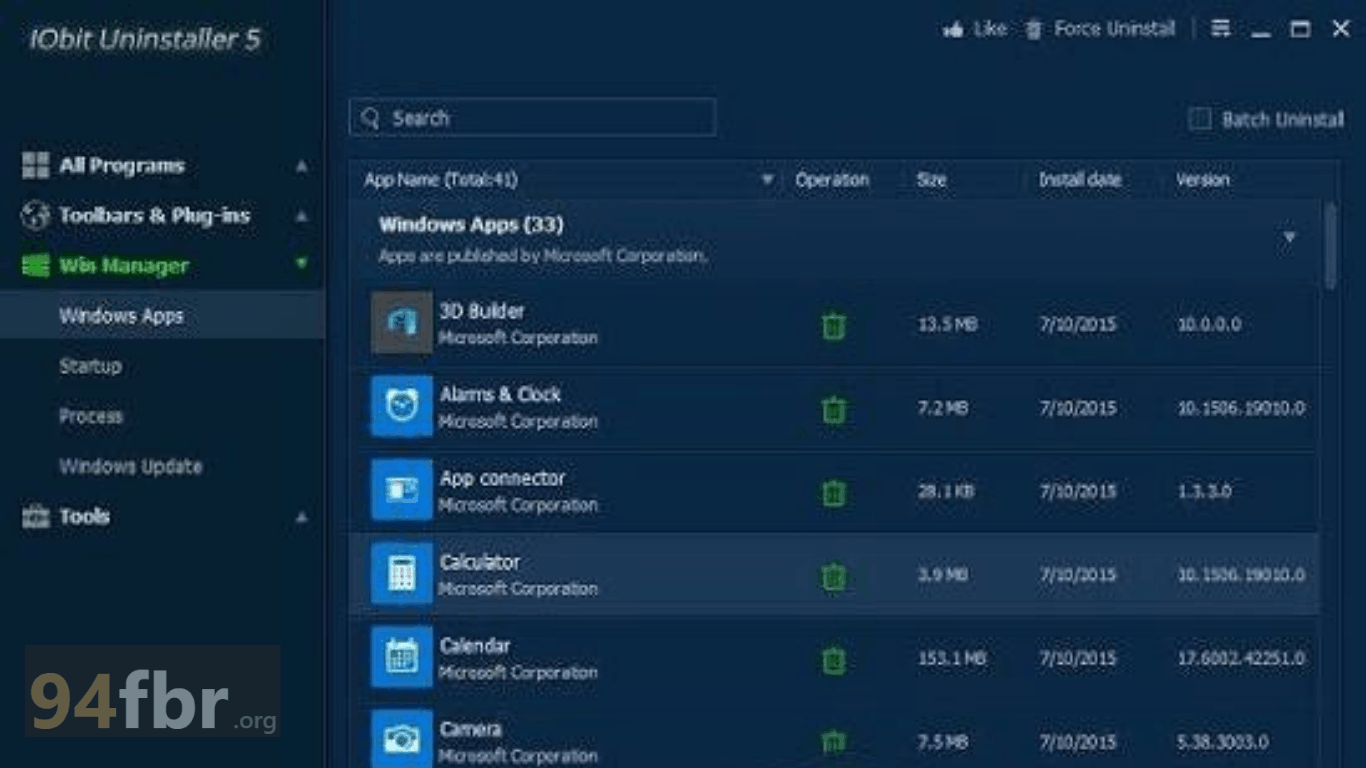Uninstall Calendar with its trash icon
This screenshot has width=1366, height=768.
(x=833, y=659)
